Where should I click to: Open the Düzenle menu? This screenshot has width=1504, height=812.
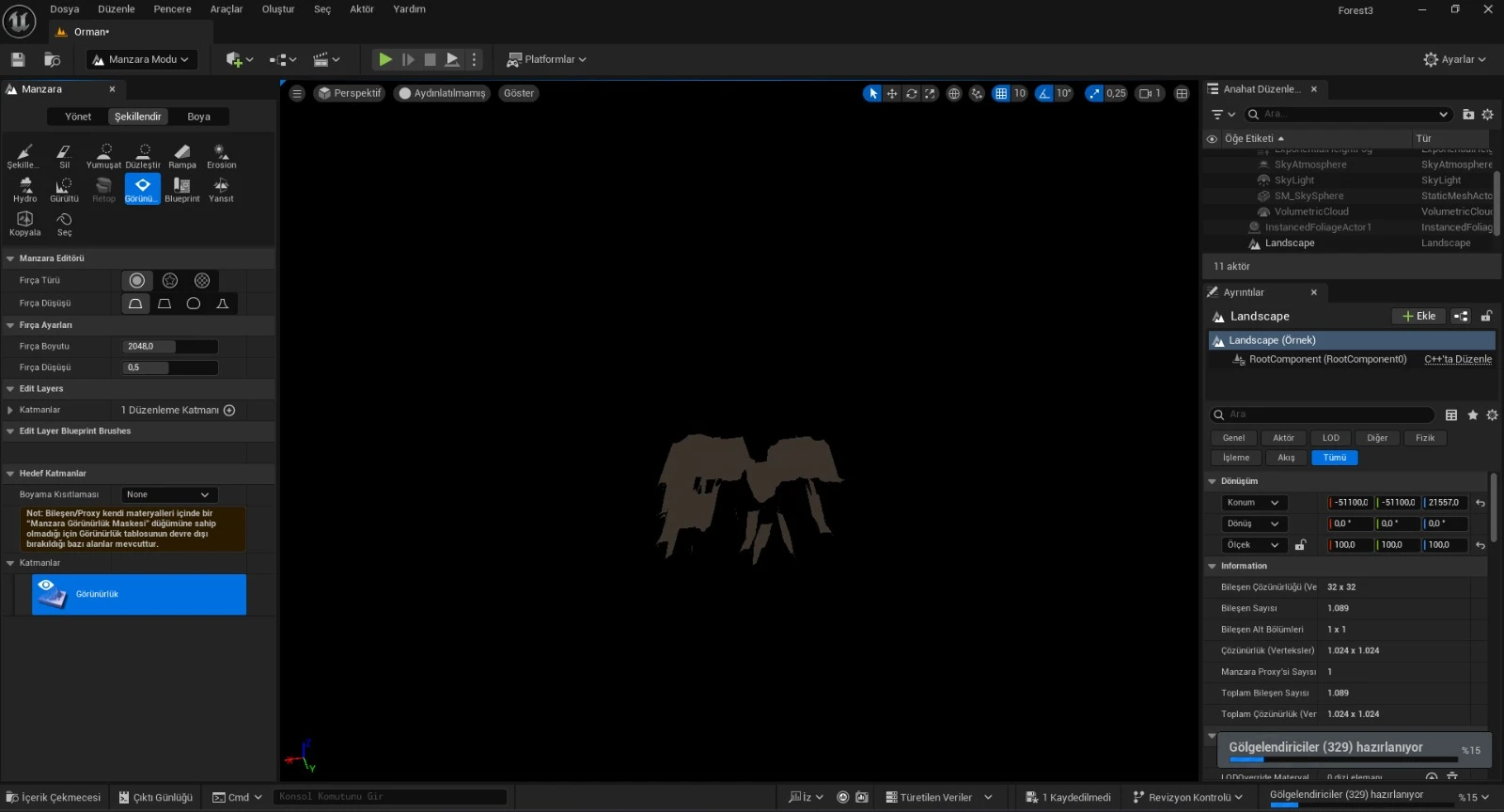pyautogui.click(x=117, y=9)
